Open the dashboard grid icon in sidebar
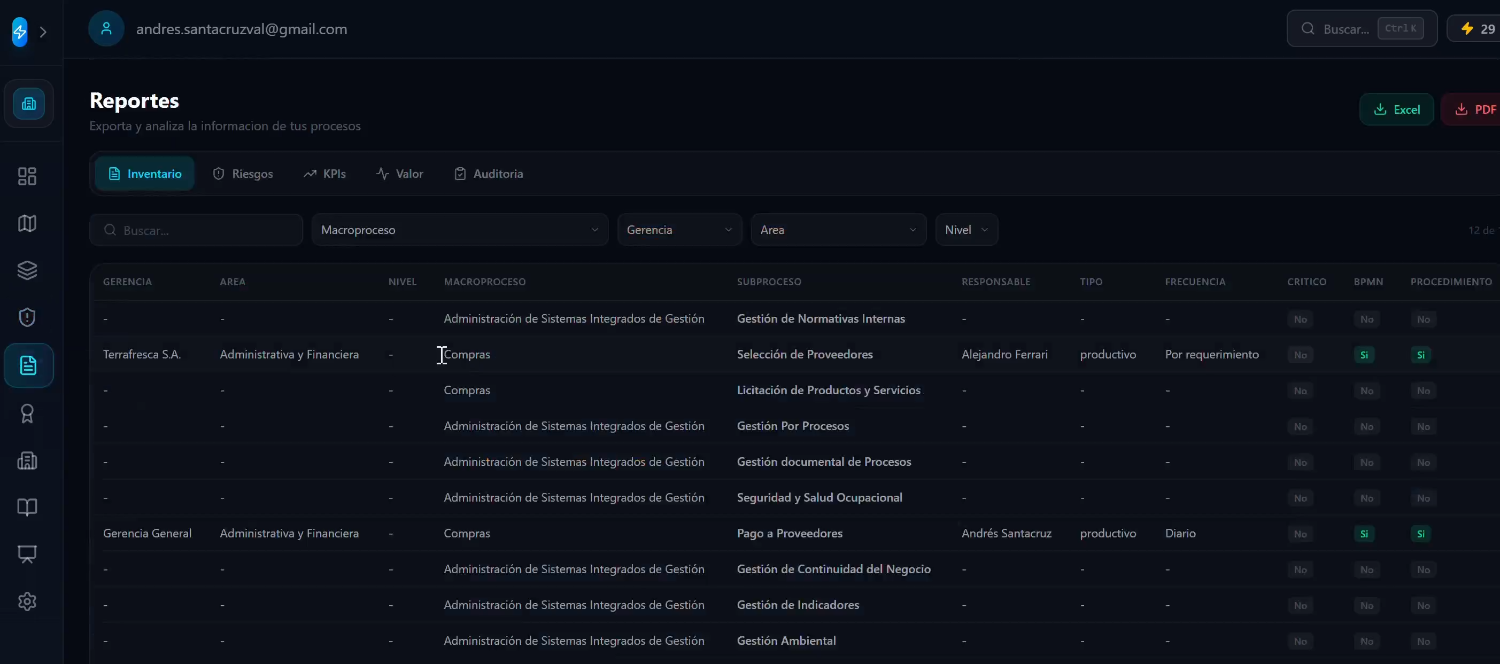Screen dimensions: 1500x664 click(28, 176)
